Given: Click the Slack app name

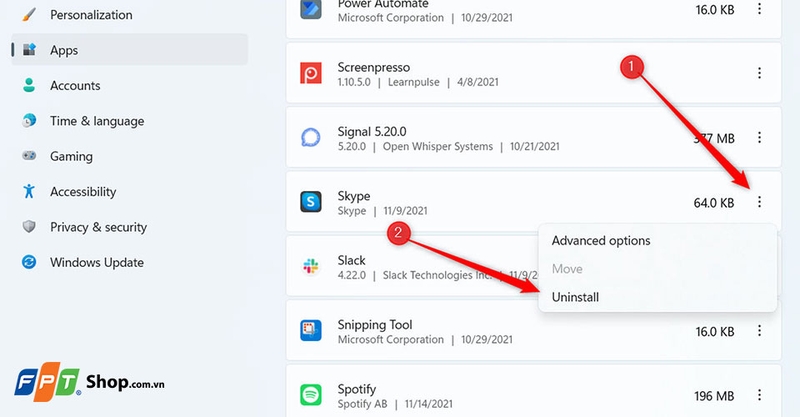Looking at the screenshot, I should tap(352, 260).
